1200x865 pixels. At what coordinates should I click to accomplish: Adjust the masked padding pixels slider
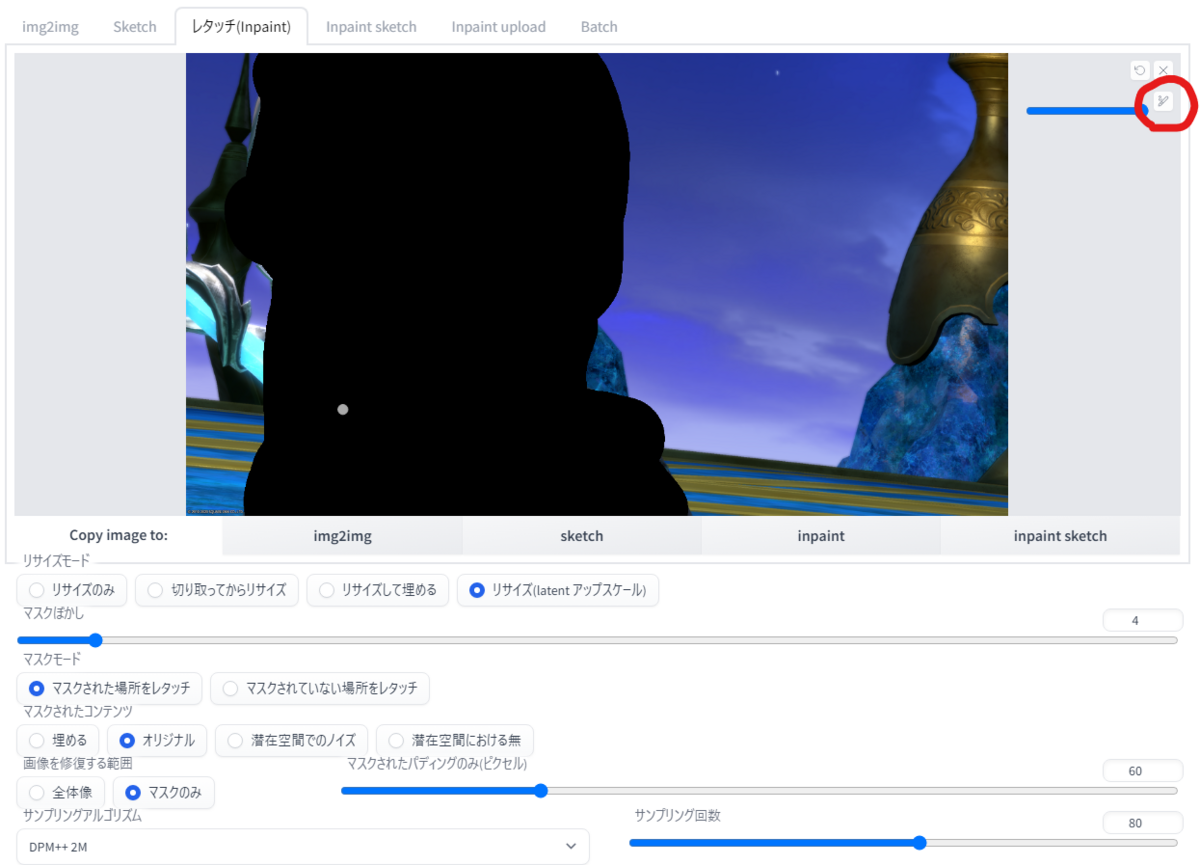[x=760, y=790]
